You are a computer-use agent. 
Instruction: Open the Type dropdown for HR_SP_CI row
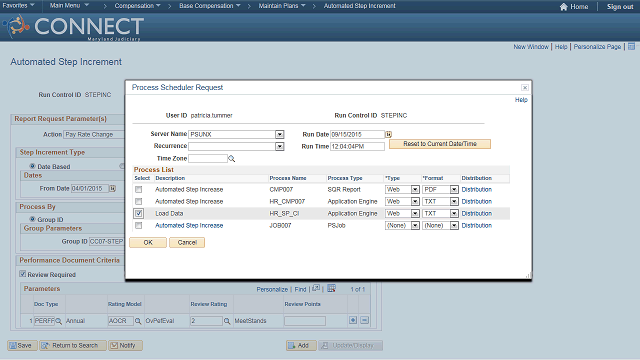click(415, 213)
